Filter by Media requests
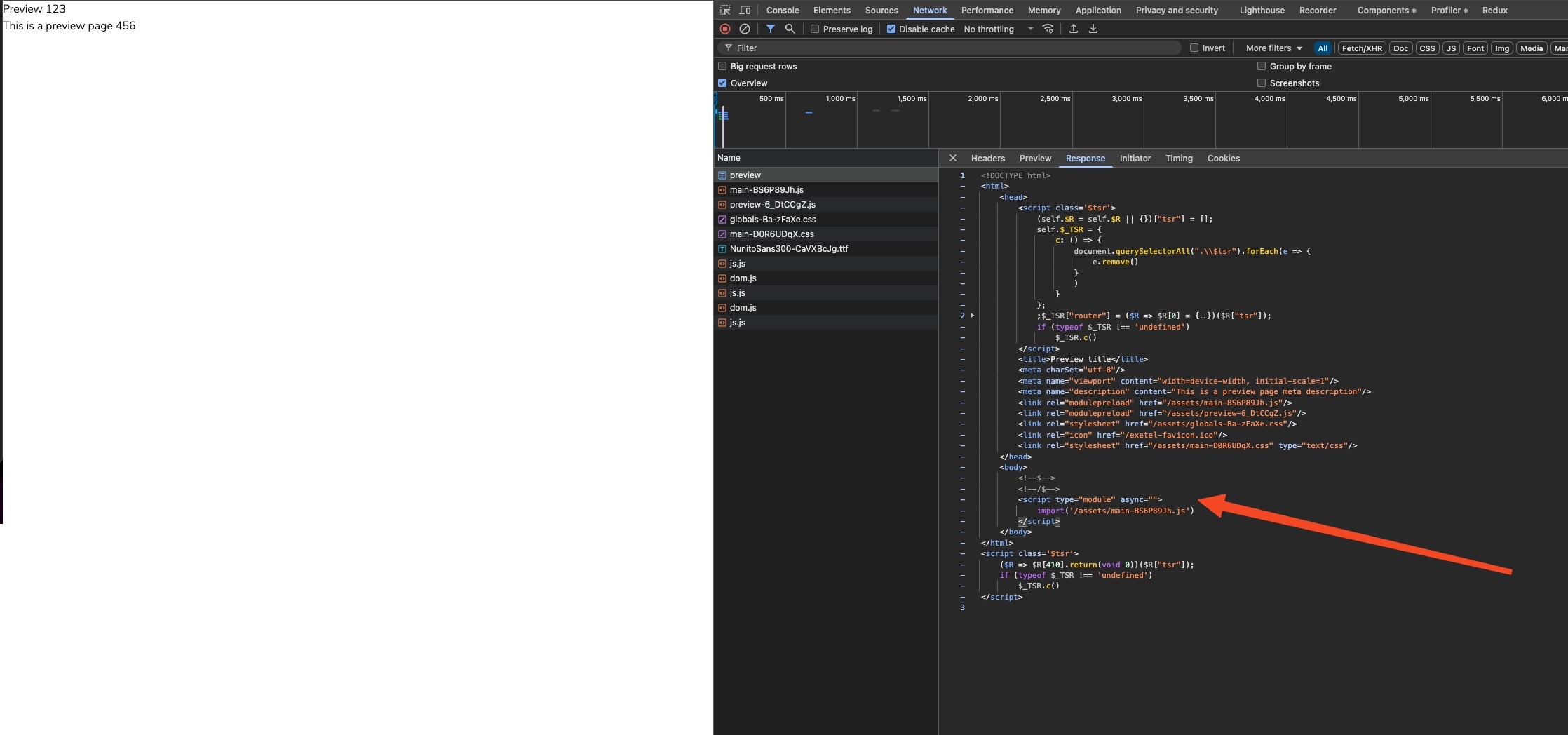 [1532, 48]
